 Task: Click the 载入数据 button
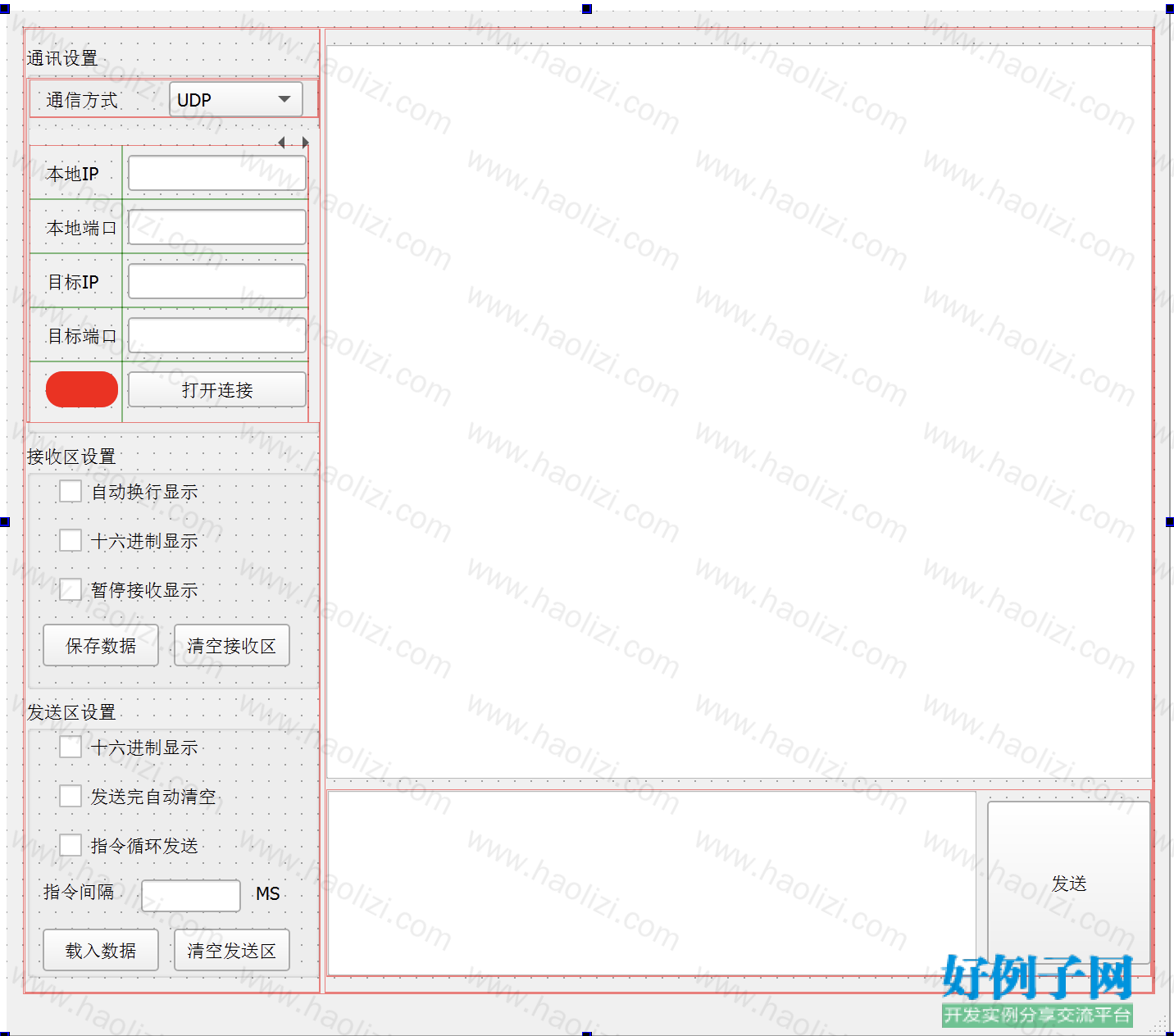101,950
